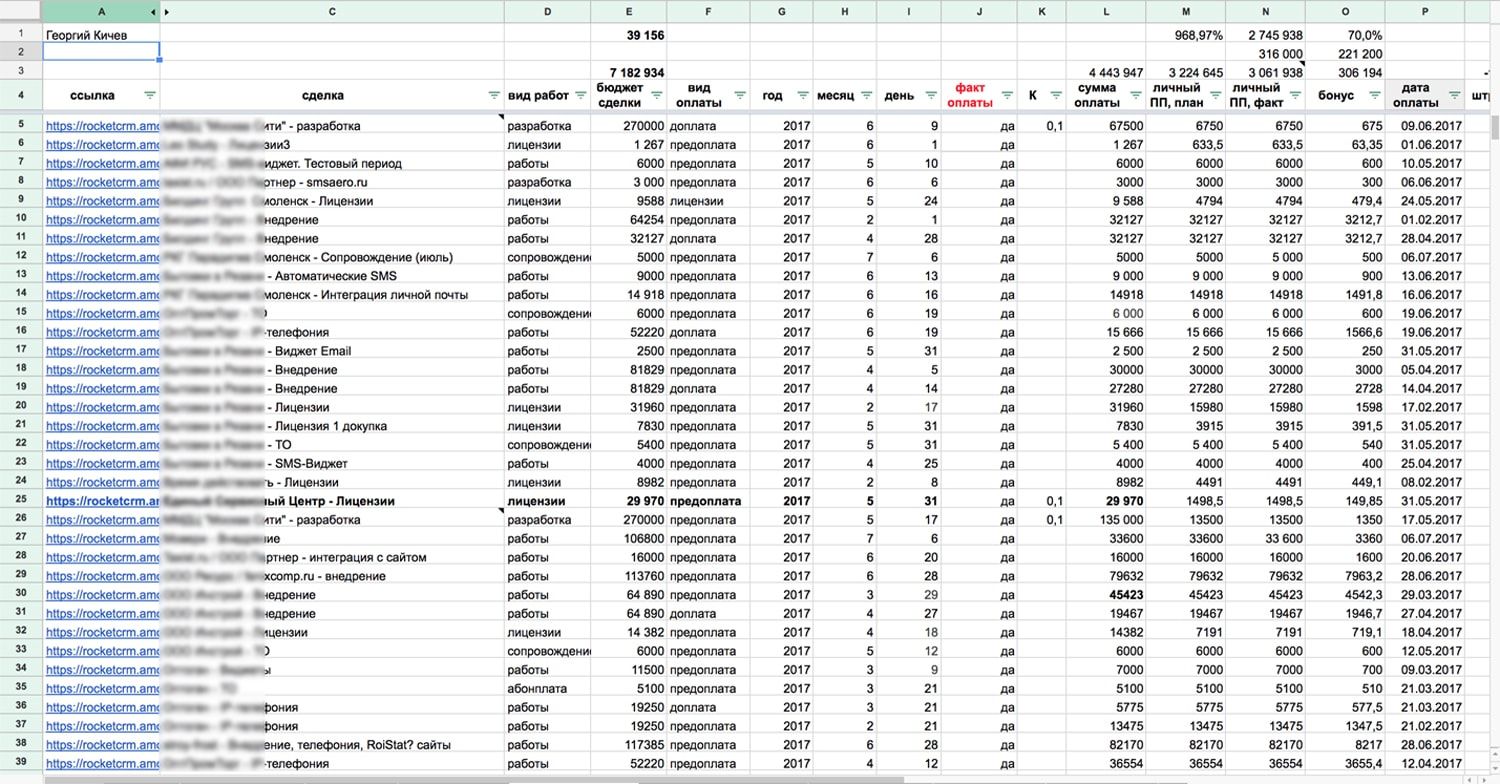
Task: Select the total cell 3 224 645
Action: point(1185,73)
